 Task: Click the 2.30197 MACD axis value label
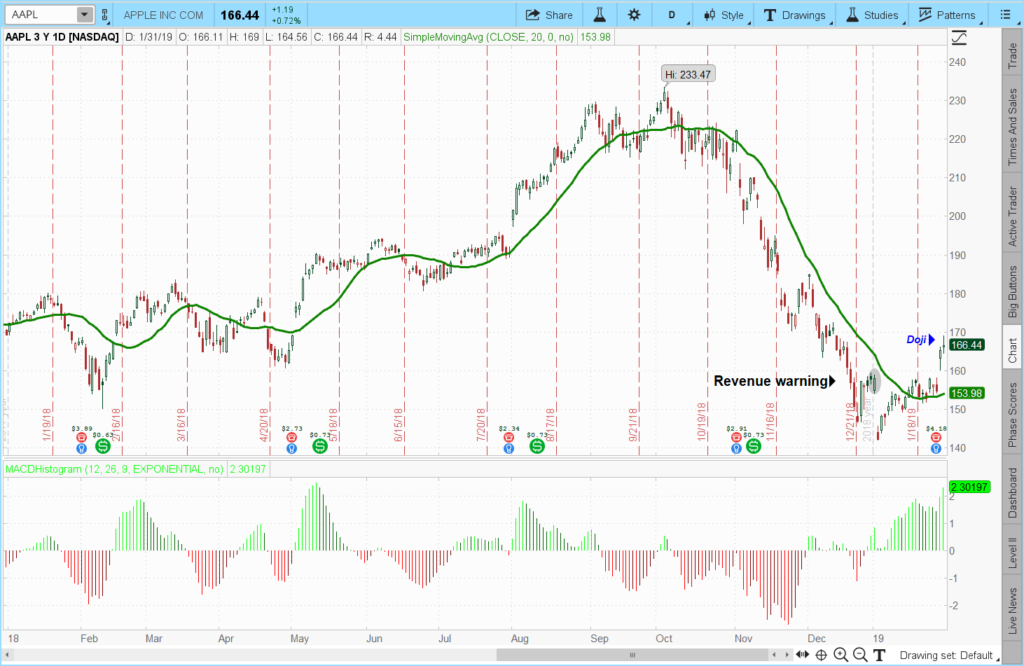coord(970,487)
